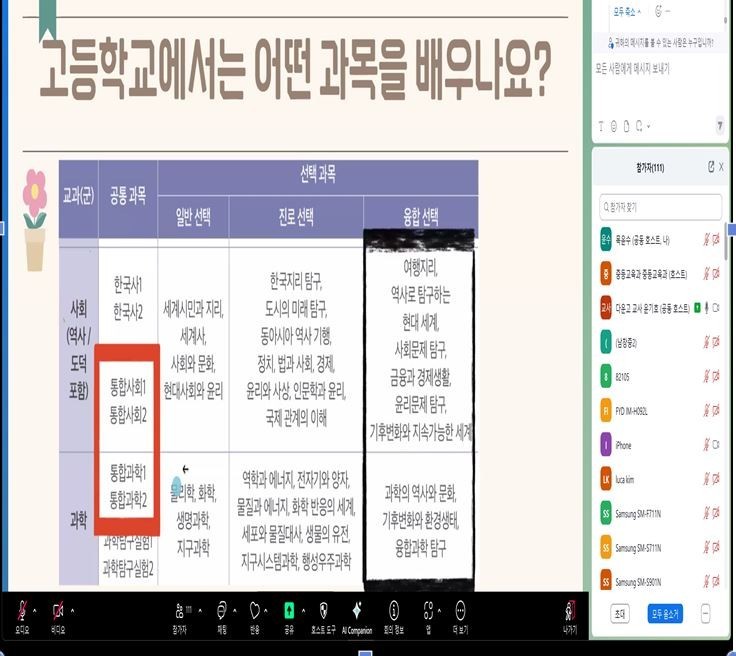The width and height of the screenshot is (736, 656).
Task: Select participant Samsung SM-F711N
Action: click(660, 513)
